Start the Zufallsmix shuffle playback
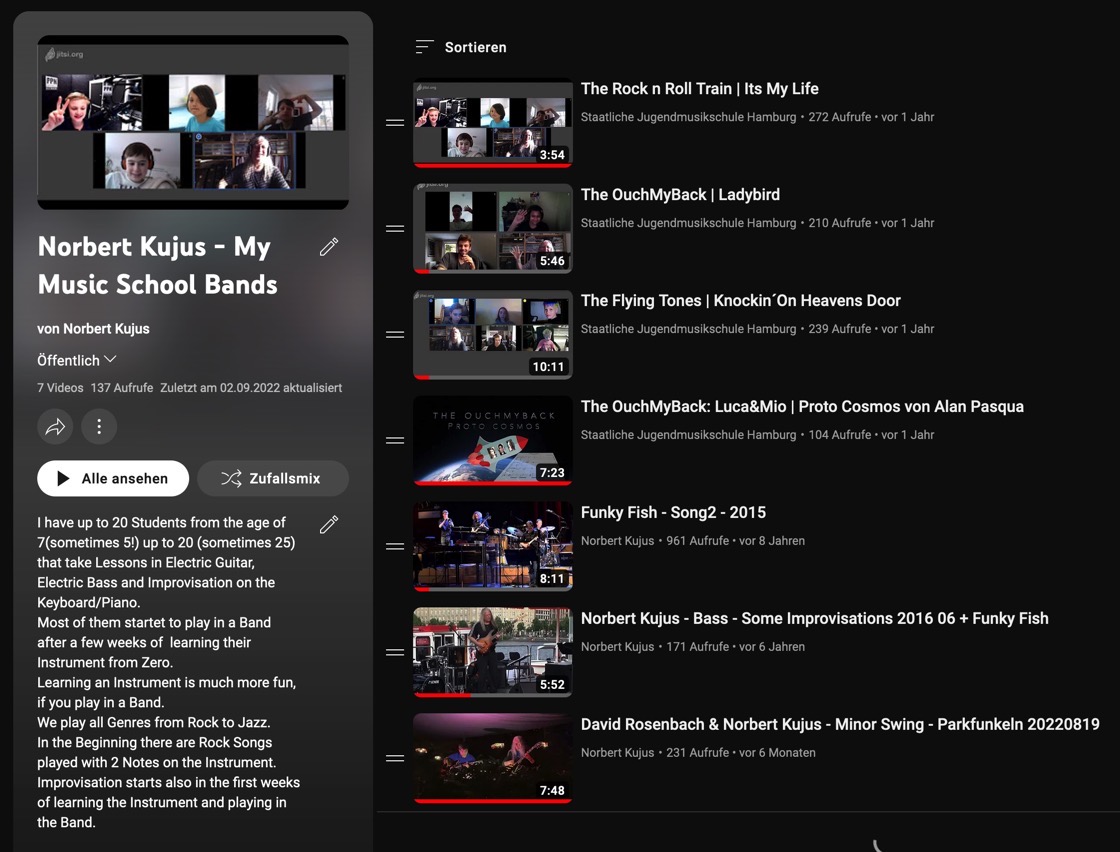The image size is (1120, 852). [x=273, y=479]
